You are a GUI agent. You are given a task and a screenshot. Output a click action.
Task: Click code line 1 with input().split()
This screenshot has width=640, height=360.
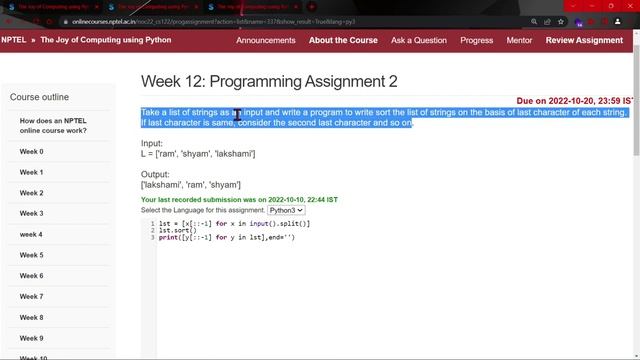pos(234,224)
